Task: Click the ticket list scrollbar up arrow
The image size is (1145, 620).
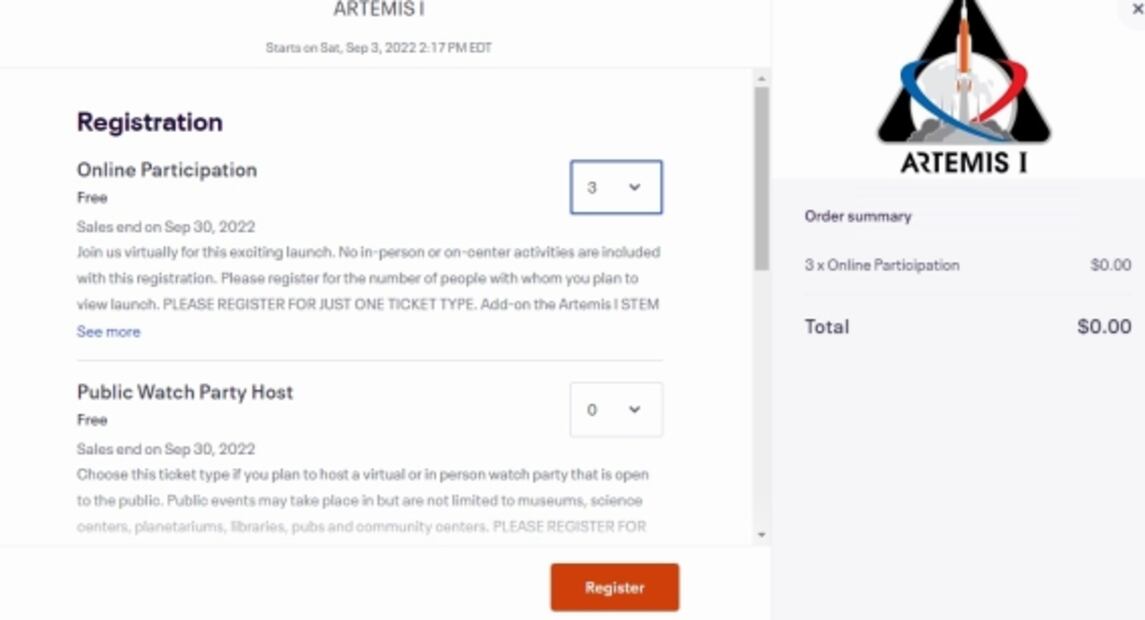Action: [x=761, y=79]
